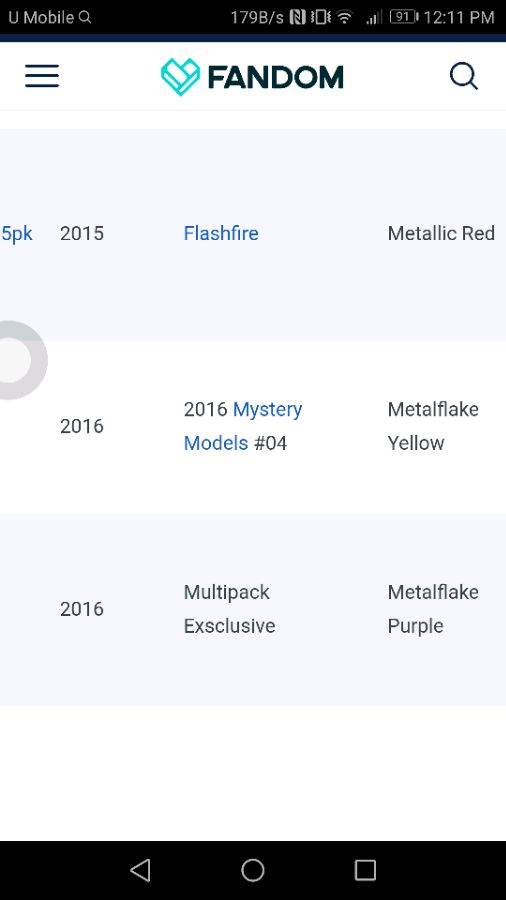
Task: Follow the 5pk link
Action: click(17, 234)
